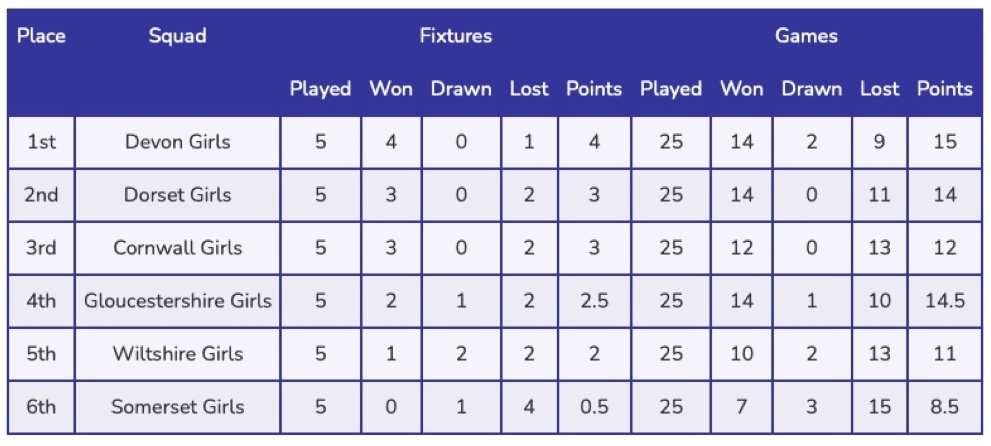991x446 pixels.
Task: Click the Points header under Games
Action: click(x=944, y=89)
